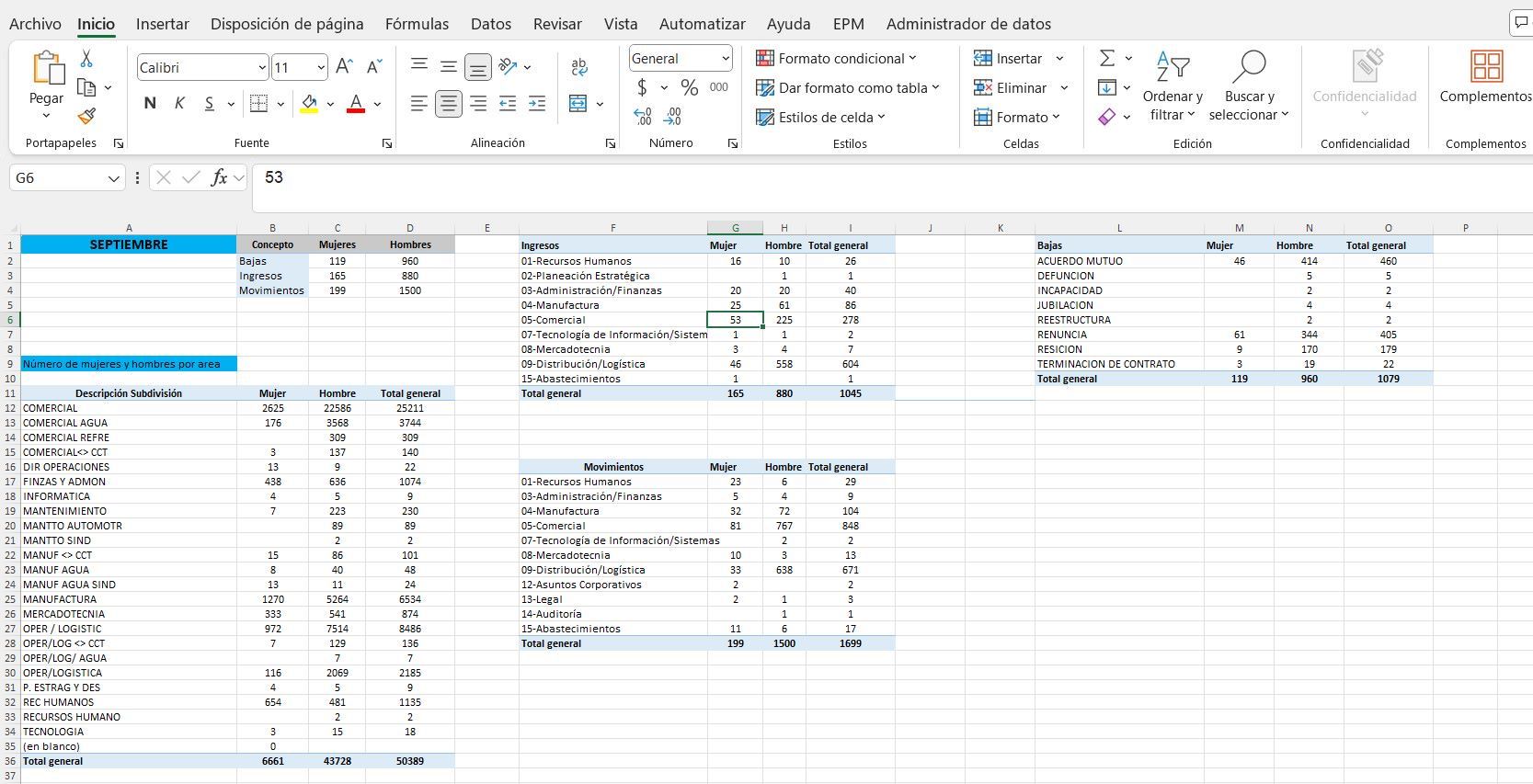Click the Increase Font Size icon
This screenshot has width=1533, height=784.
click(x=344, y=67)
